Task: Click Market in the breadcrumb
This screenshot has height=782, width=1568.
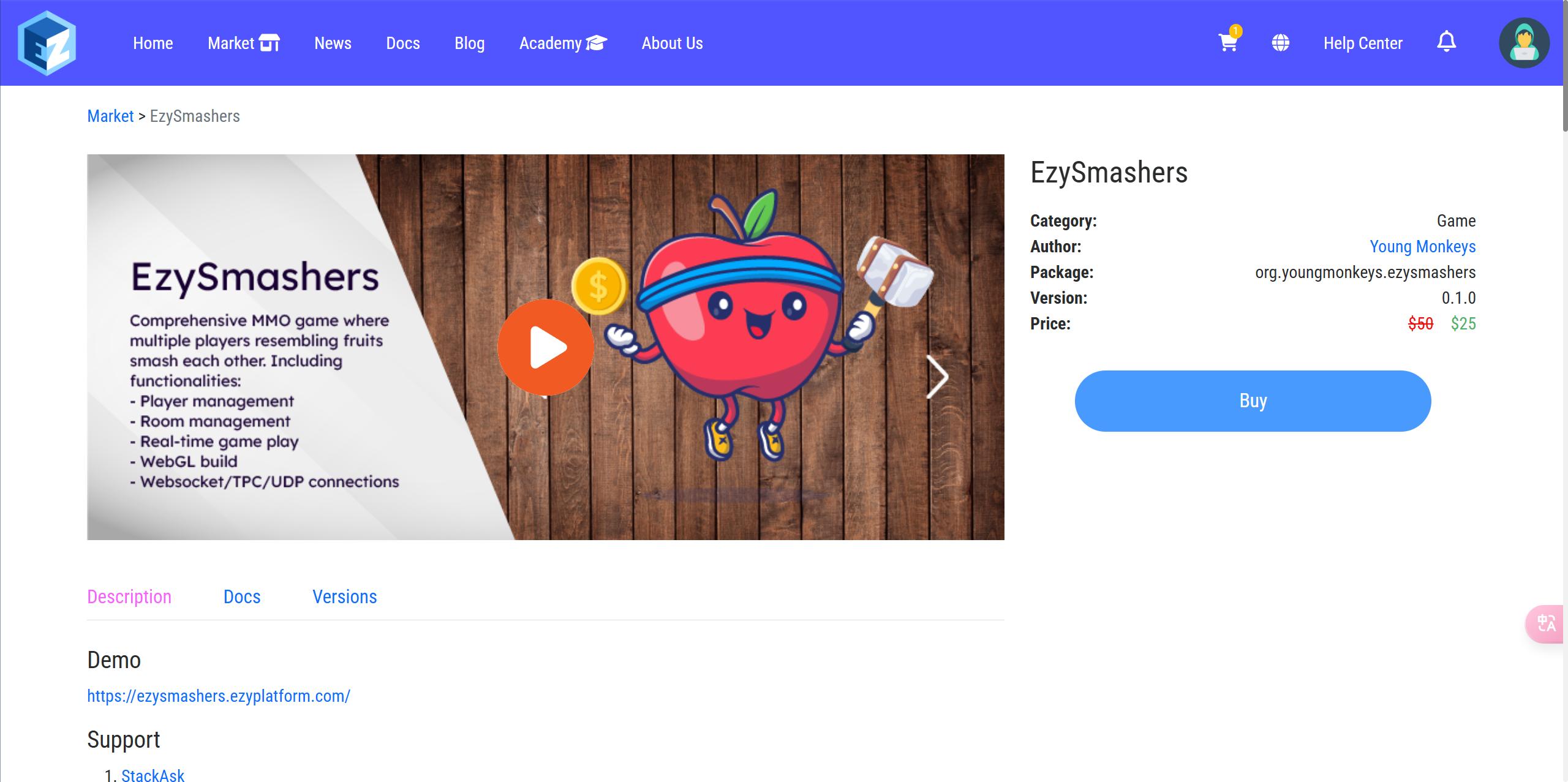Action: [x=110, y=116]
